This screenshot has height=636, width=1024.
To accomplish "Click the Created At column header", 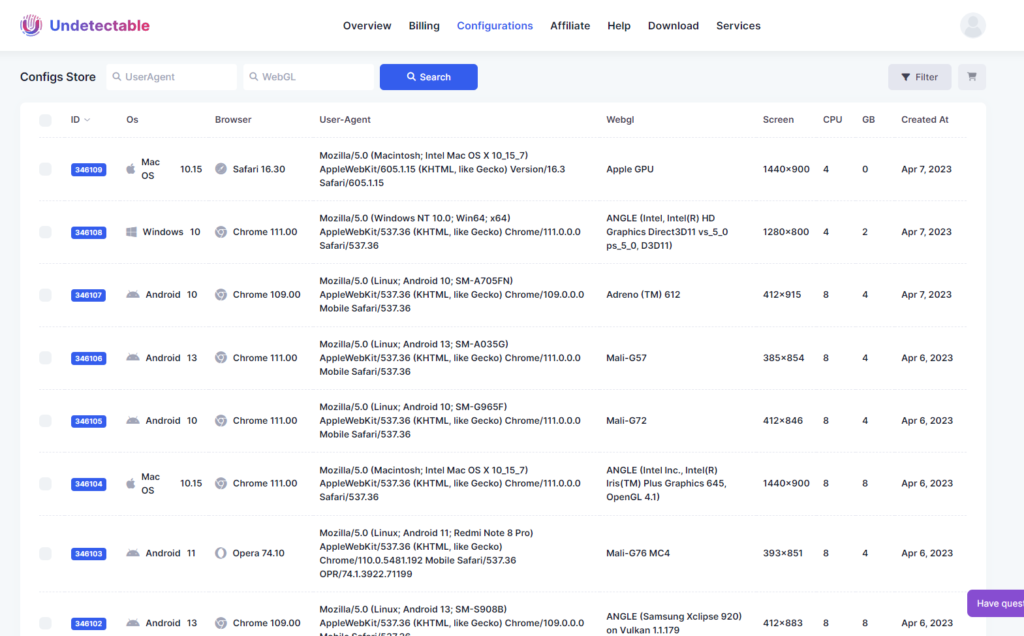I will pos(925,119).
